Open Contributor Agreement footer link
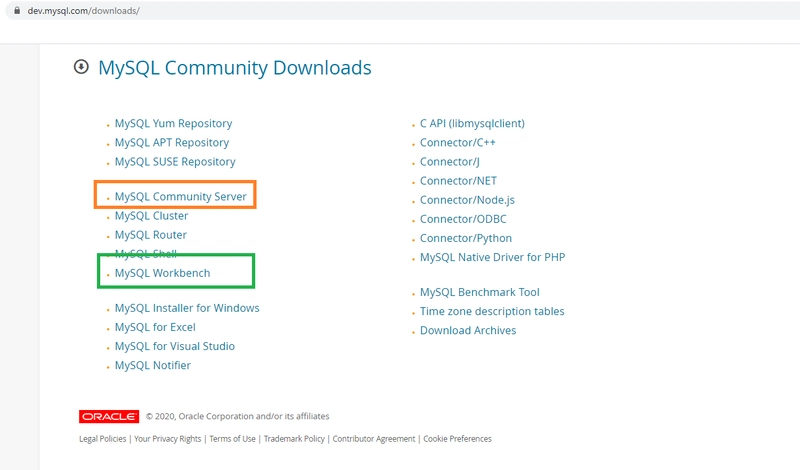 click(x=374, y=439)
